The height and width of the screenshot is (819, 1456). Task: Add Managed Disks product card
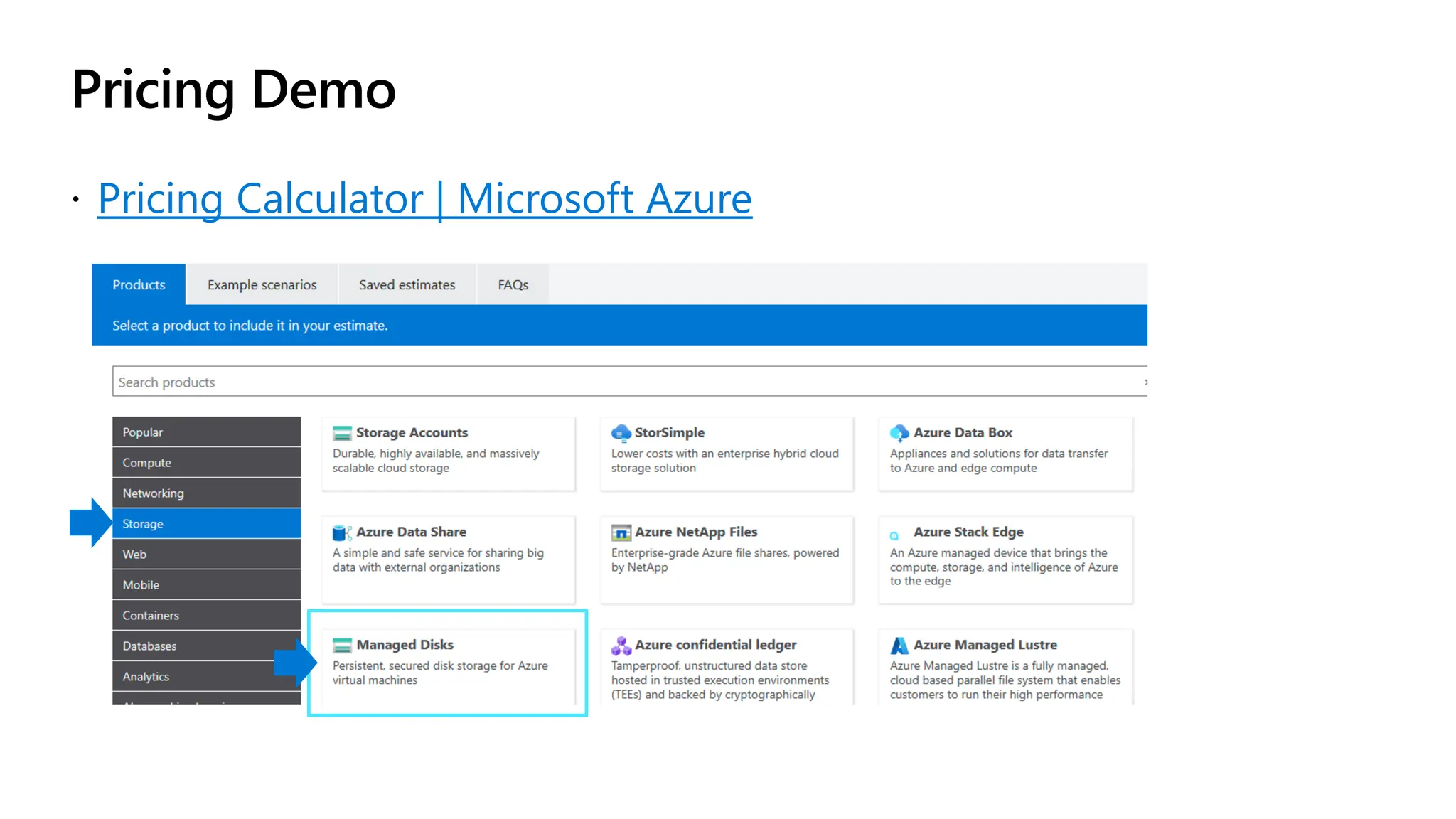[x=448, y=667]
